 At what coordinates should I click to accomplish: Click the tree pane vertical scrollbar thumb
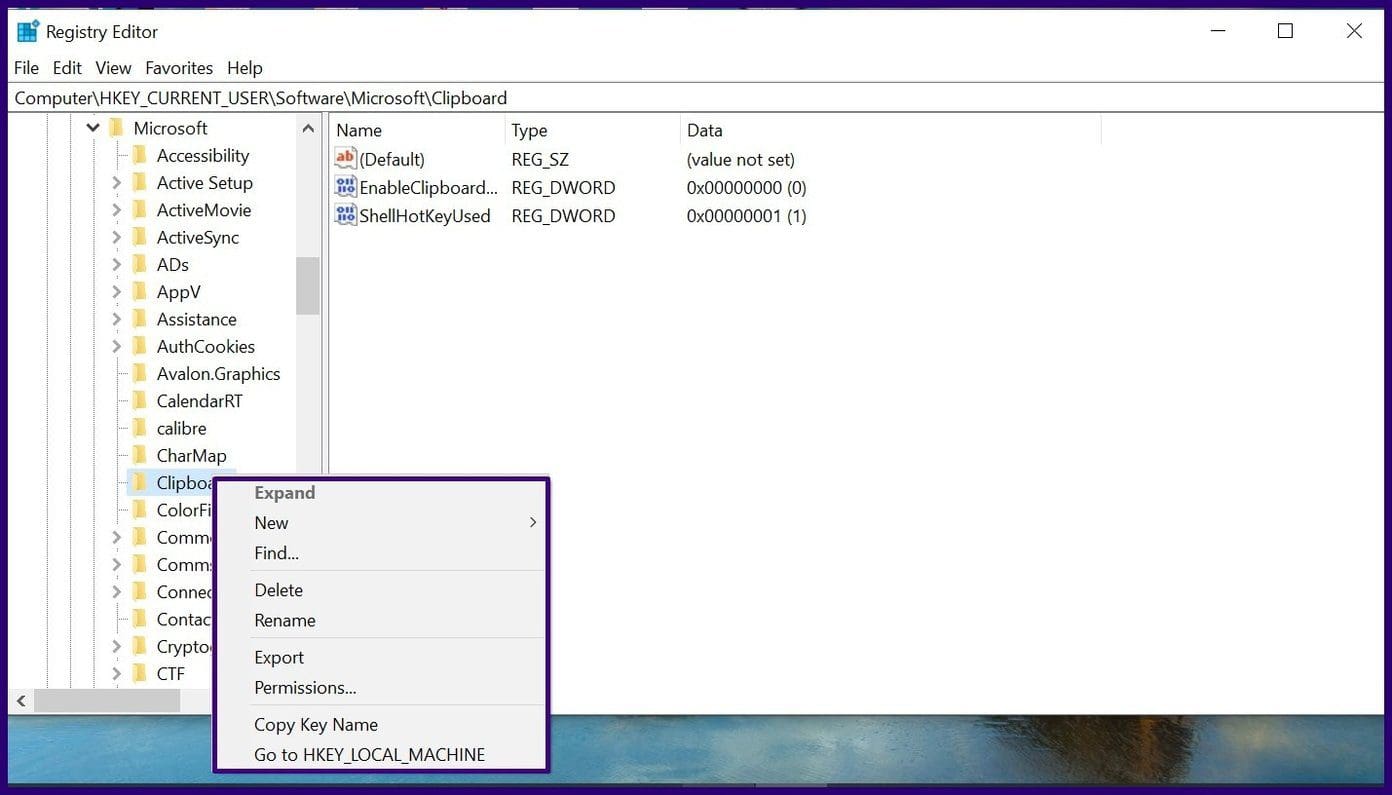coord(308,286)
